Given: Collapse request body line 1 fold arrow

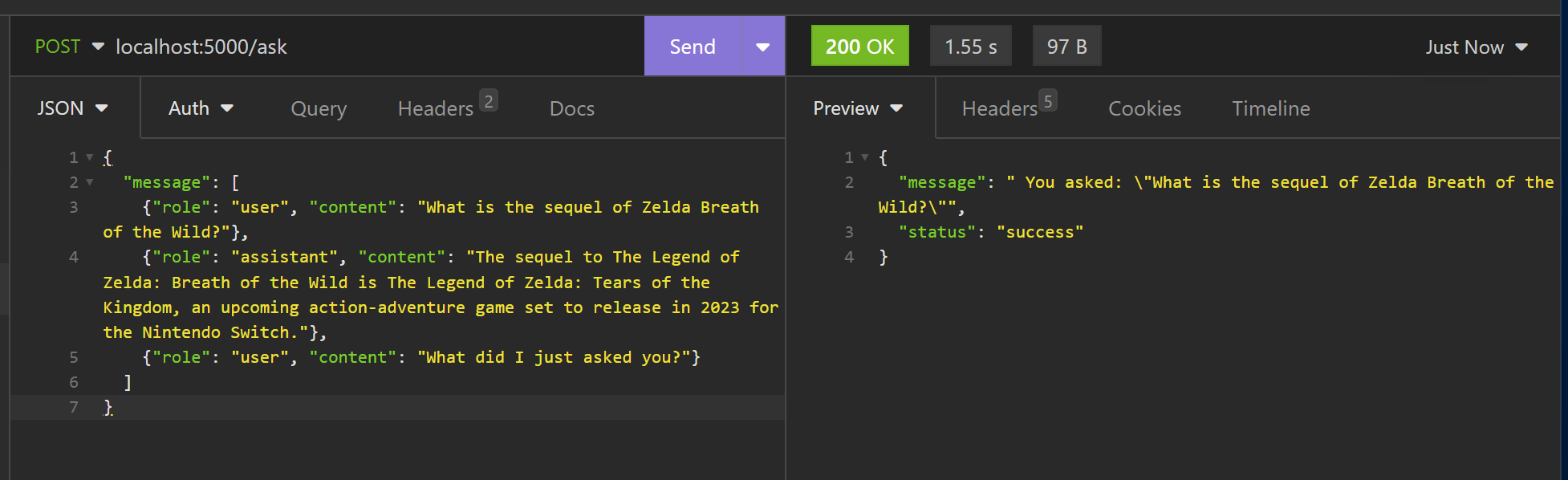Looking at the screenshot, I should coord(90,157).
